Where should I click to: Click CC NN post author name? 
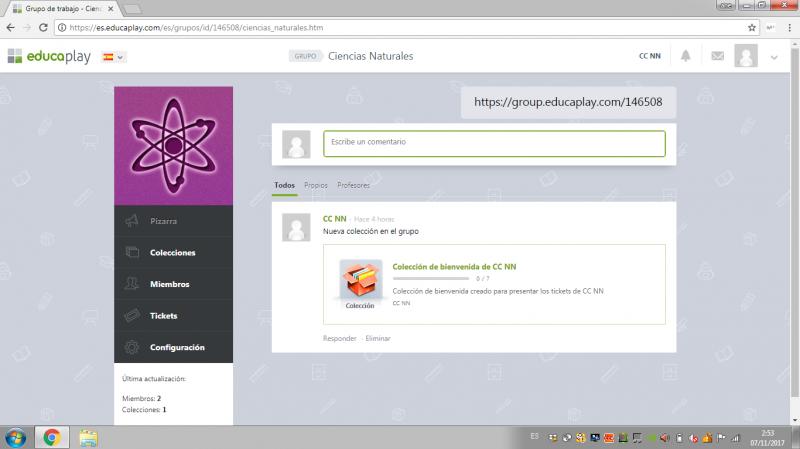coord(335,219)
